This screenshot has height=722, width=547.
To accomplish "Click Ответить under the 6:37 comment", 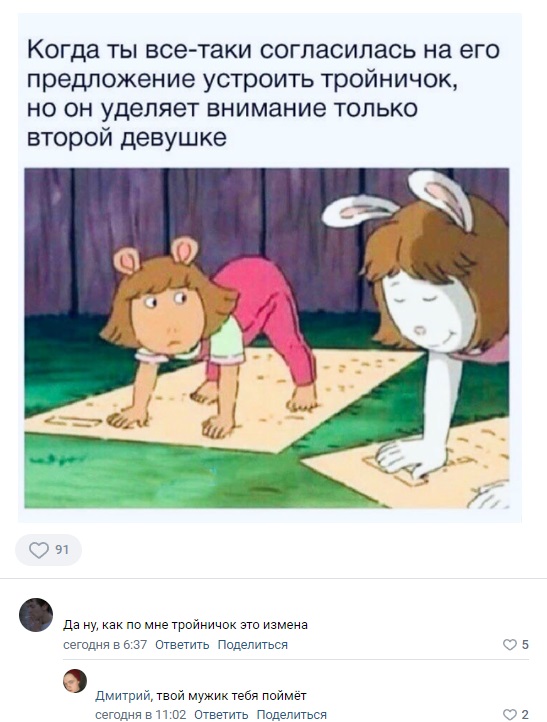I will [x=182, y=645].
